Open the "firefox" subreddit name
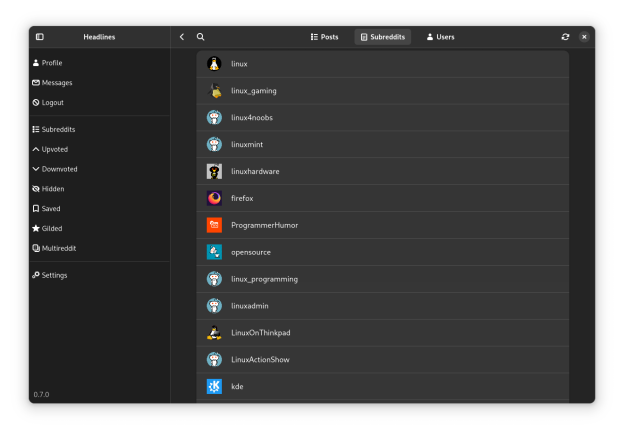 (242, 198)
